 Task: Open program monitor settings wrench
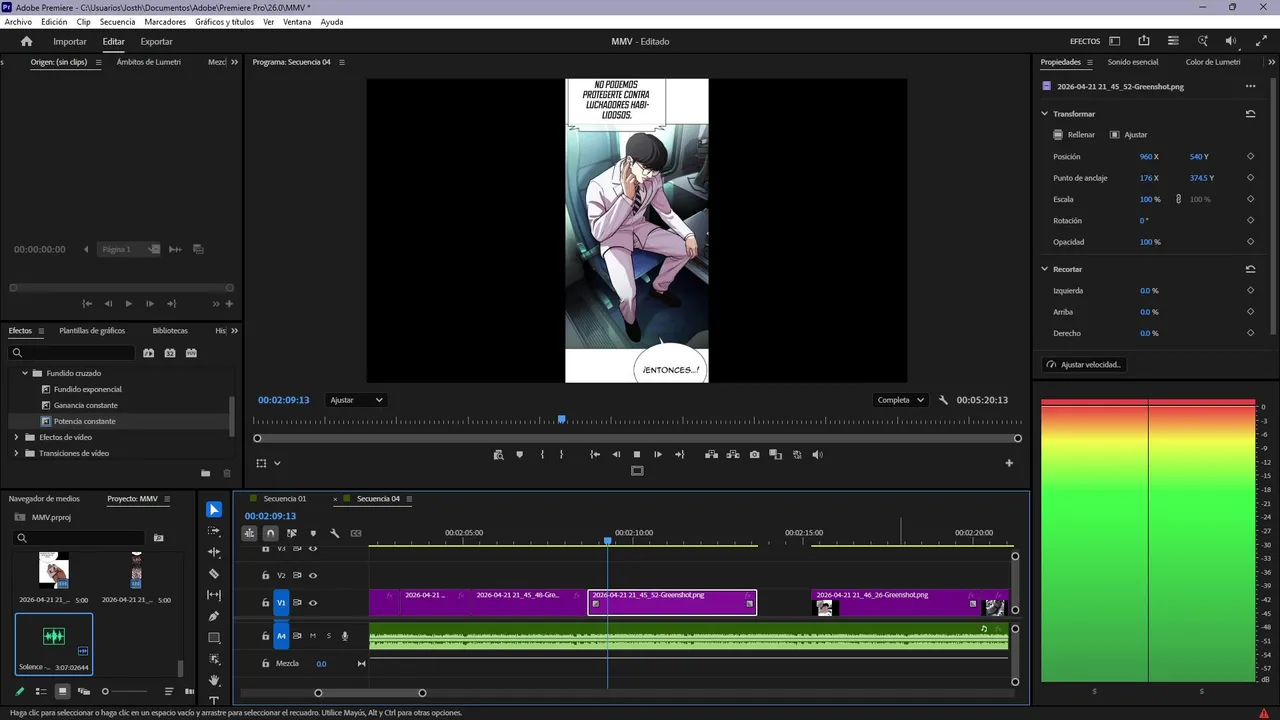(x=943, y=400)
